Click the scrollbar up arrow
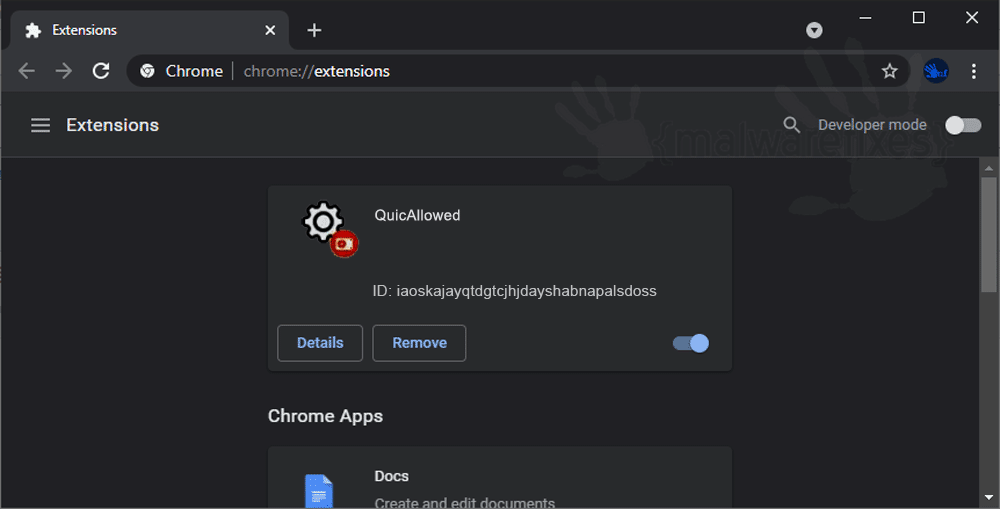Image resolution: width=1000 pixels, height=509 pixels. 989,168
